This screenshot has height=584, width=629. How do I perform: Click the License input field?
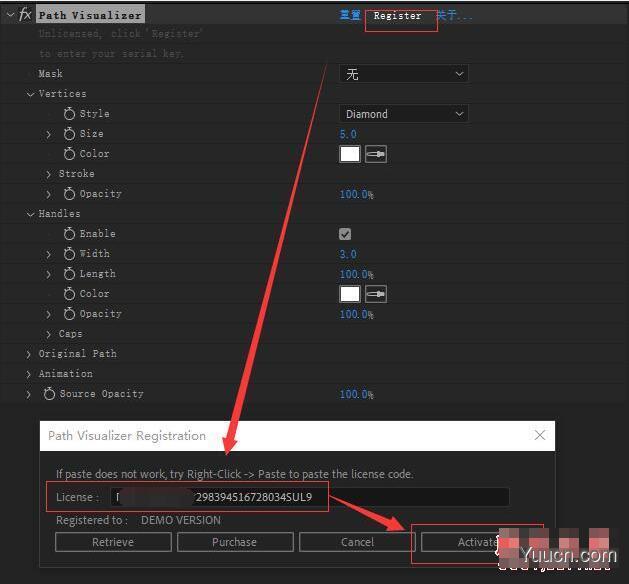click(x=310, y=497)
